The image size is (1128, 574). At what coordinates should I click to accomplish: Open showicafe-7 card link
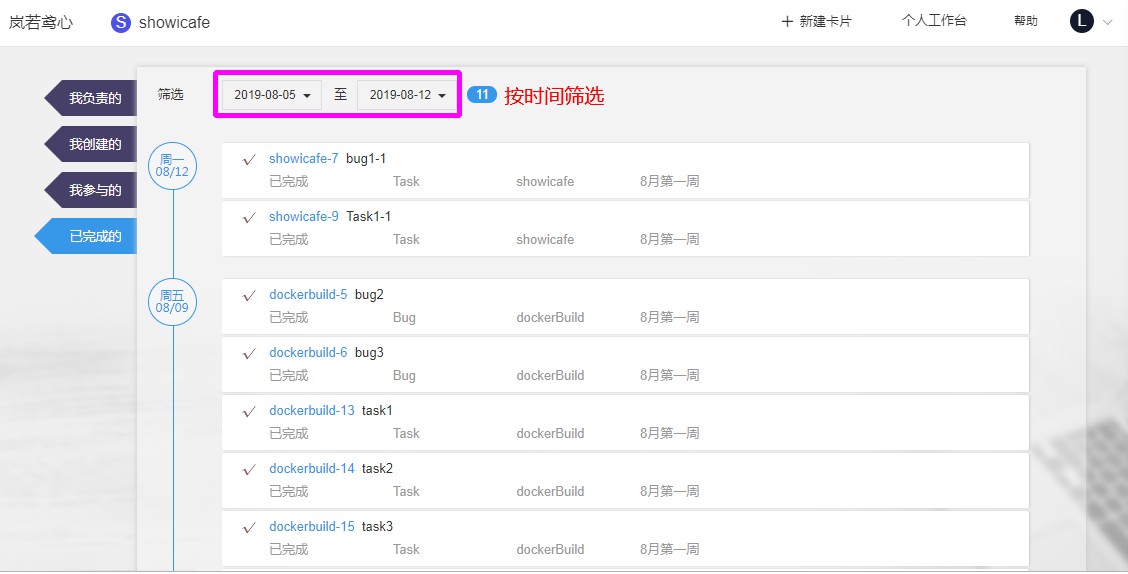pos(304,158)
